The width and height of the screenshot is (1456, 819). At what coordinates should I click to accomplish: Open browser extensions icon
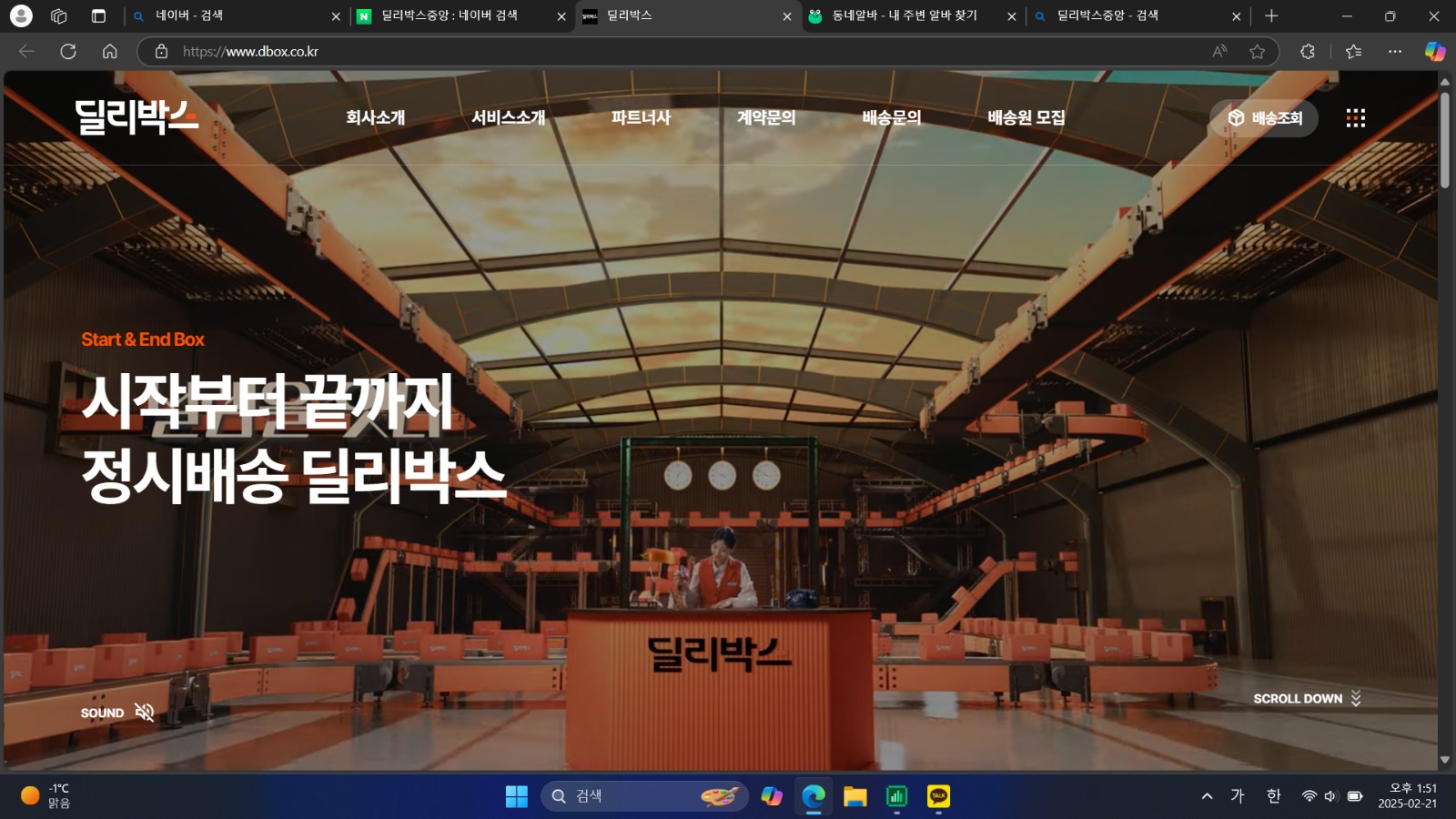(x=1308, y=51)
